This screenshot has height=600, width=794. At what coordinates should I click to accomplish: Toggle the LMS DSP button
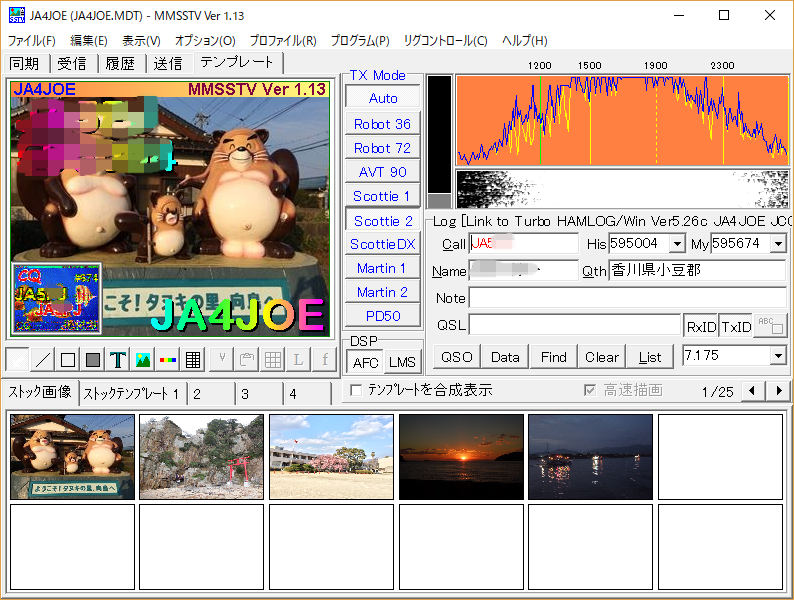tap(402, 362)
